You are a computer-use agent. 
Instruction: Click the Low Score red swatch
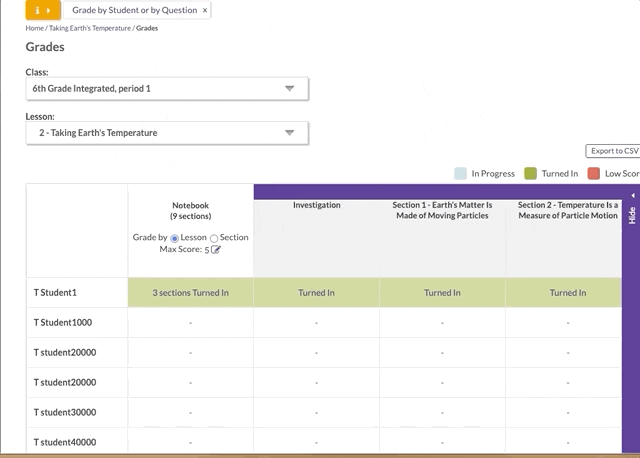click(x=593, y=173)
